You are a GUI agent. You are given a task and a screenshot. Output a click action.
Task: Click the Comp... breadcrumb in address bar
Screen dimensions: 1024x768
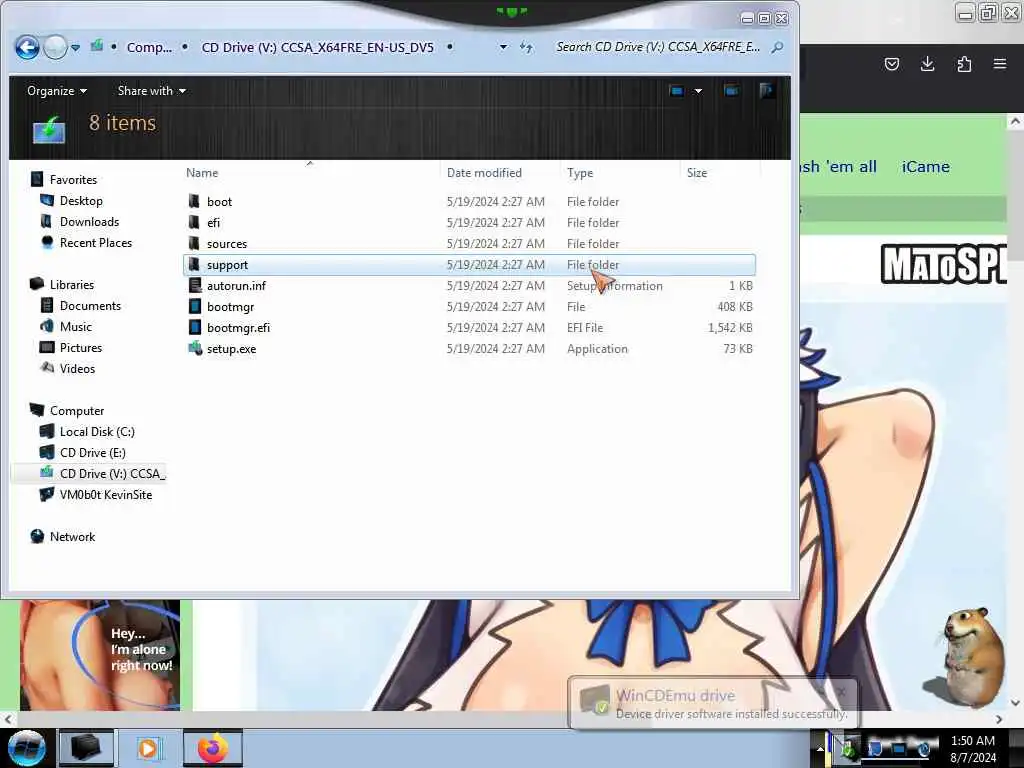149,47
